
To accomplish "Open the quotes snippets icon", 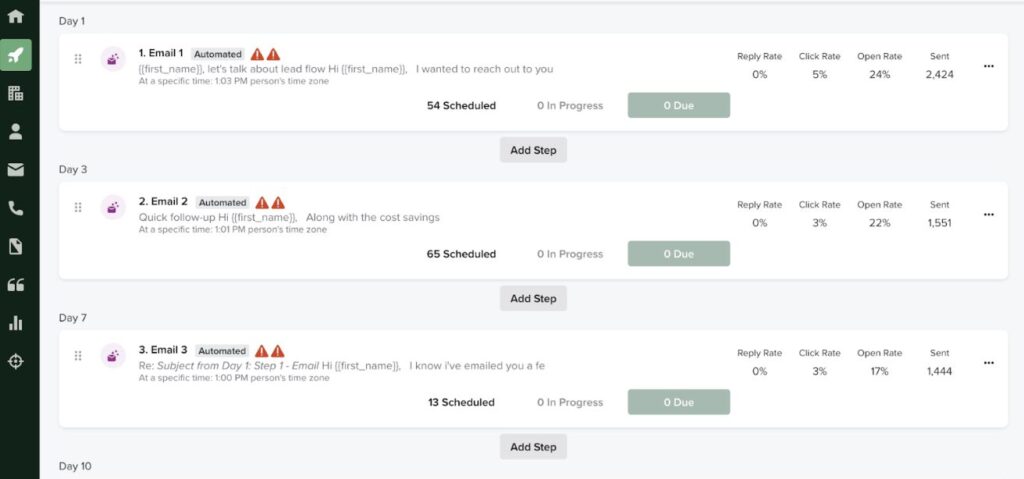I will 16,285.
